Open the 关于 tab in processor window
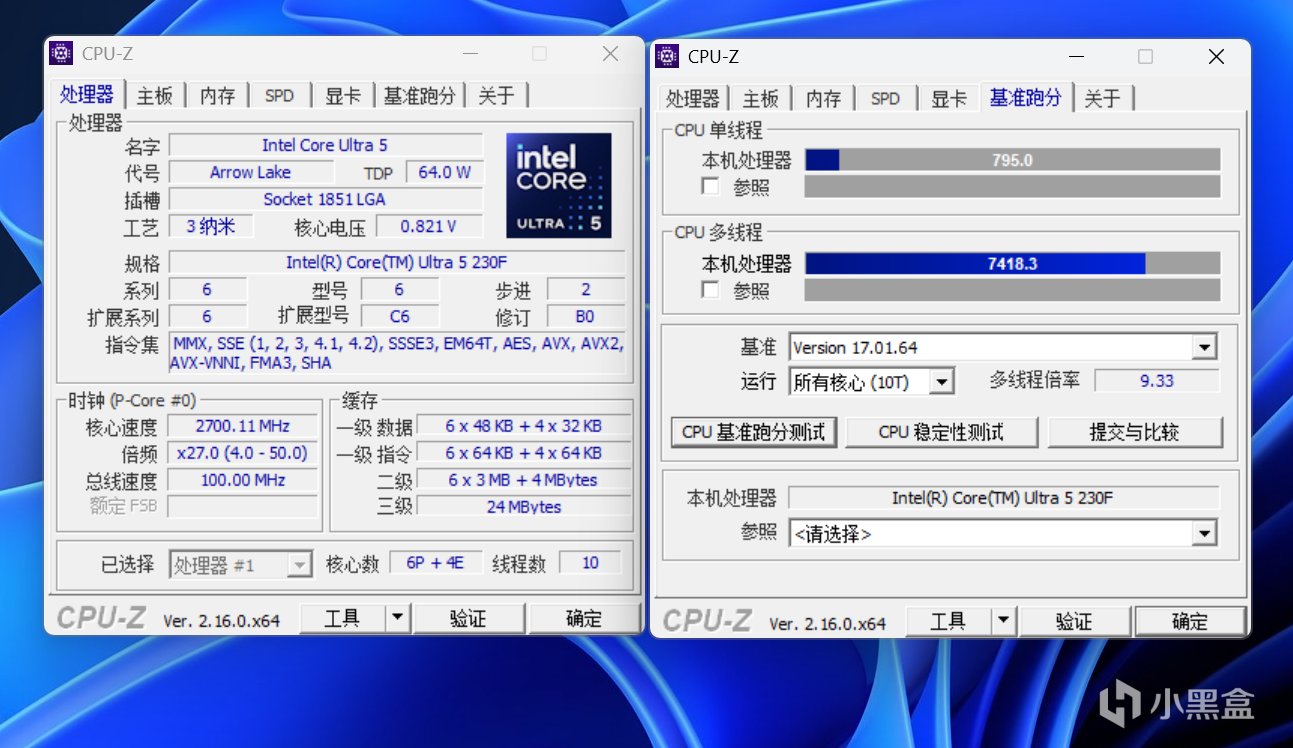The width and height of the screenshot is (1293, 748). (496, 95)
